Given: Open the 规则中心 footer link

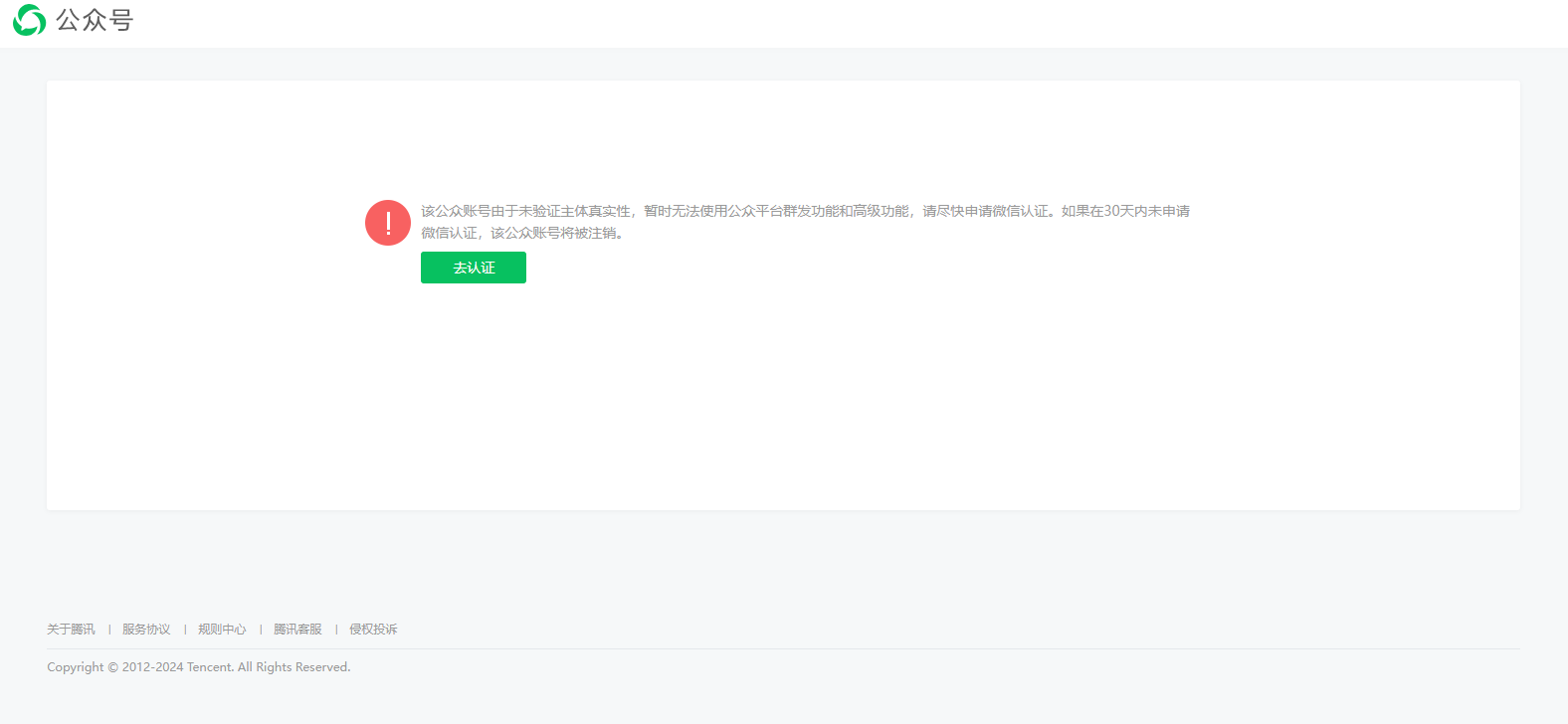Looking at the screenshot, I should point(222,630).
